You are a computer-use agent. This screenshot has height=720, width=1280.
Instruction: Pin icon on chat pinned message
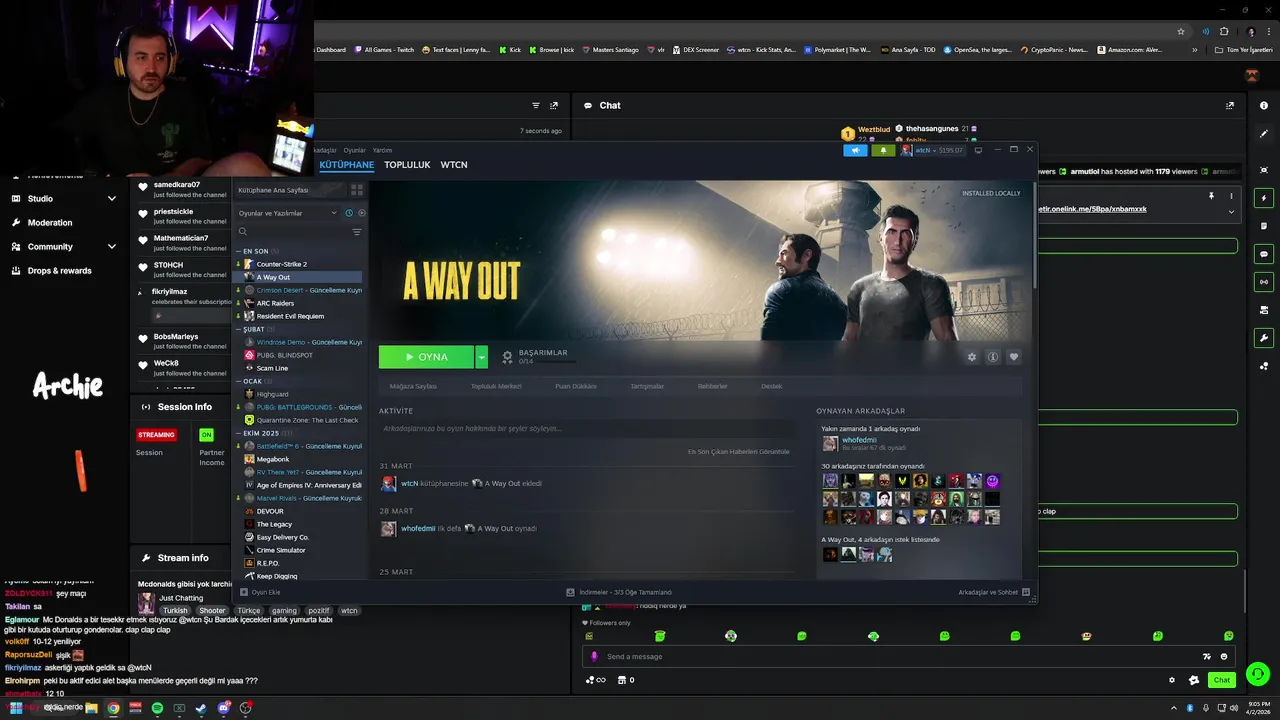point(1211,196)
